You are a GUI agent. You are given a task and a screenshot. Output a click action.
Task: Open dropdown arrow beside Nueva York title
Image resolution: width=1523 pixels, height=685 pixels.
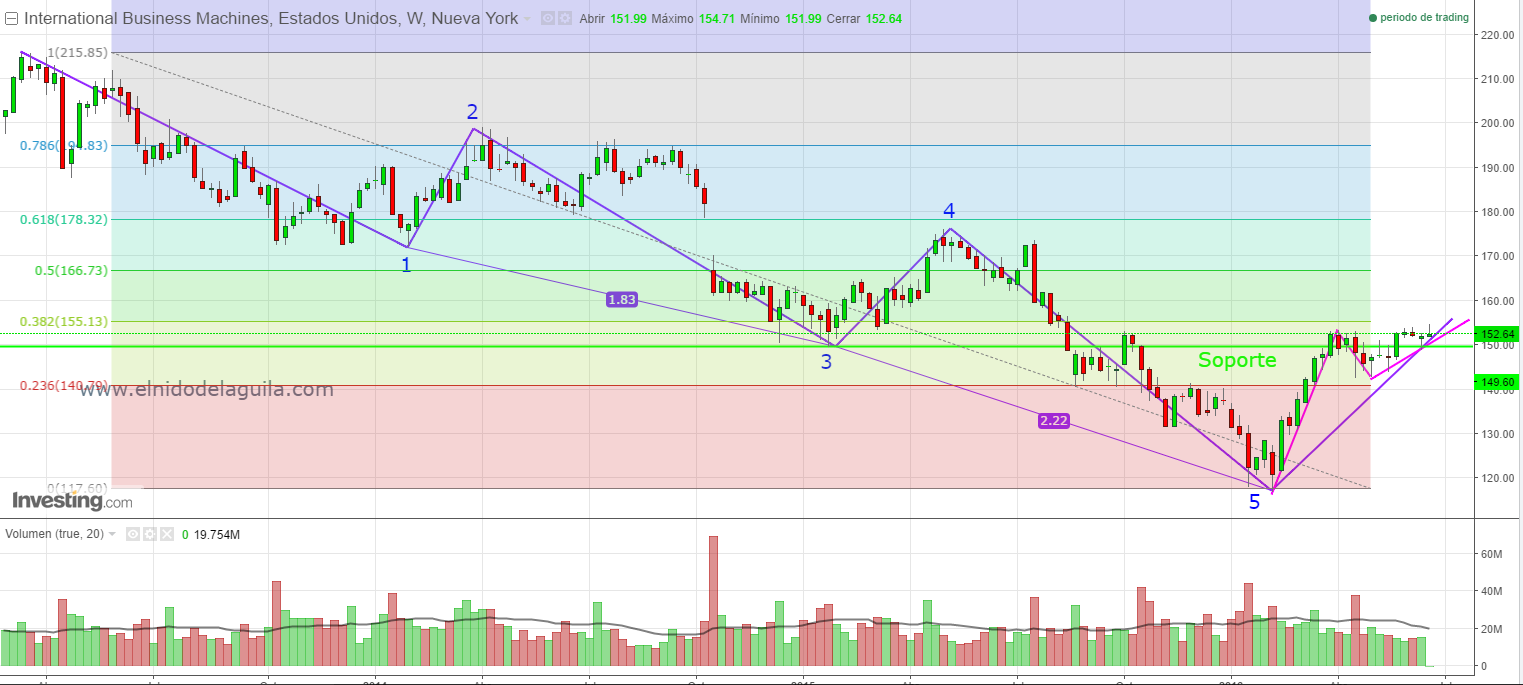click(528, 18)
